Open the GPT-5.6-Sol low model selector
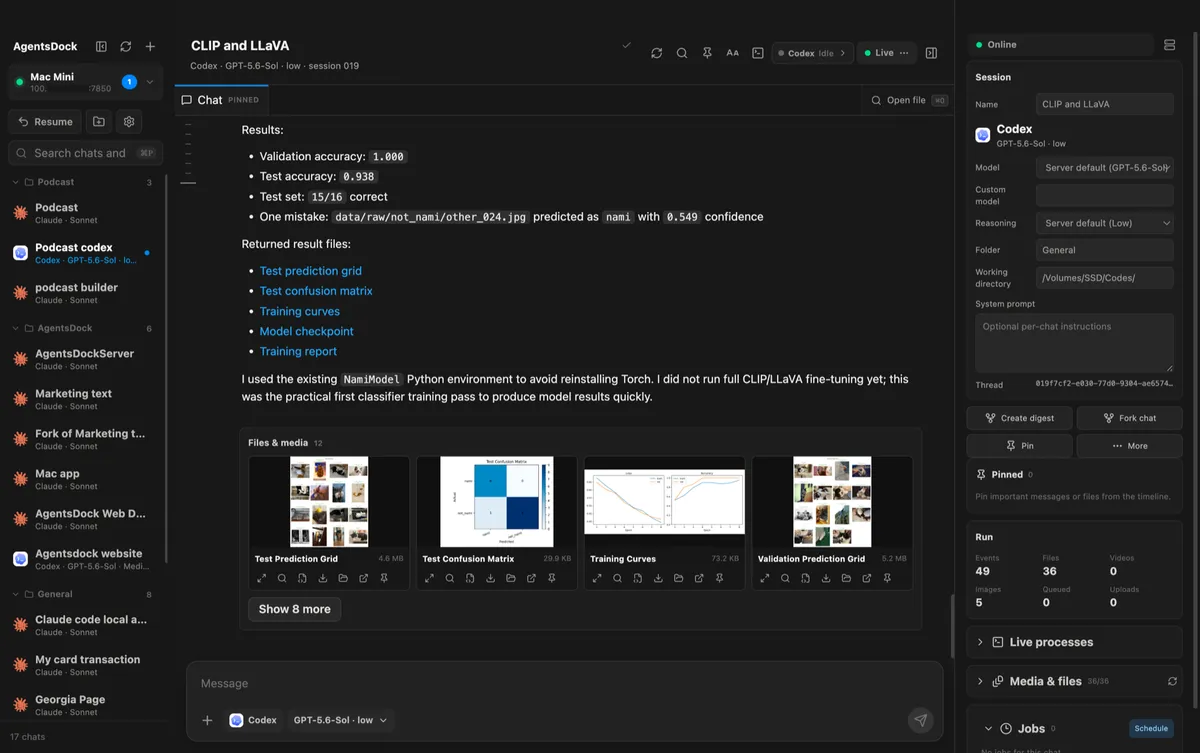 pos(340,720)
